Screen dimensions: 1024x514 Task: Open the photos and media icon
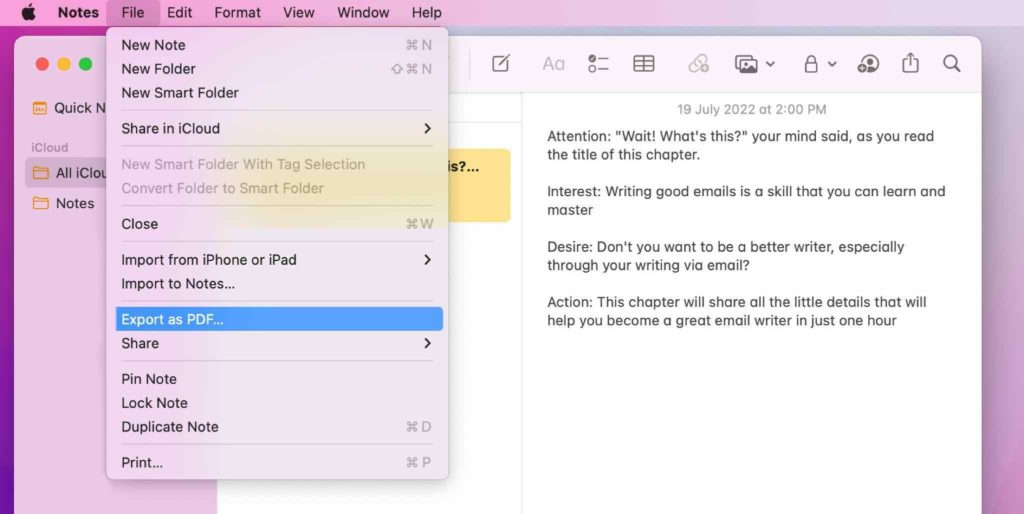click(746, 64)
